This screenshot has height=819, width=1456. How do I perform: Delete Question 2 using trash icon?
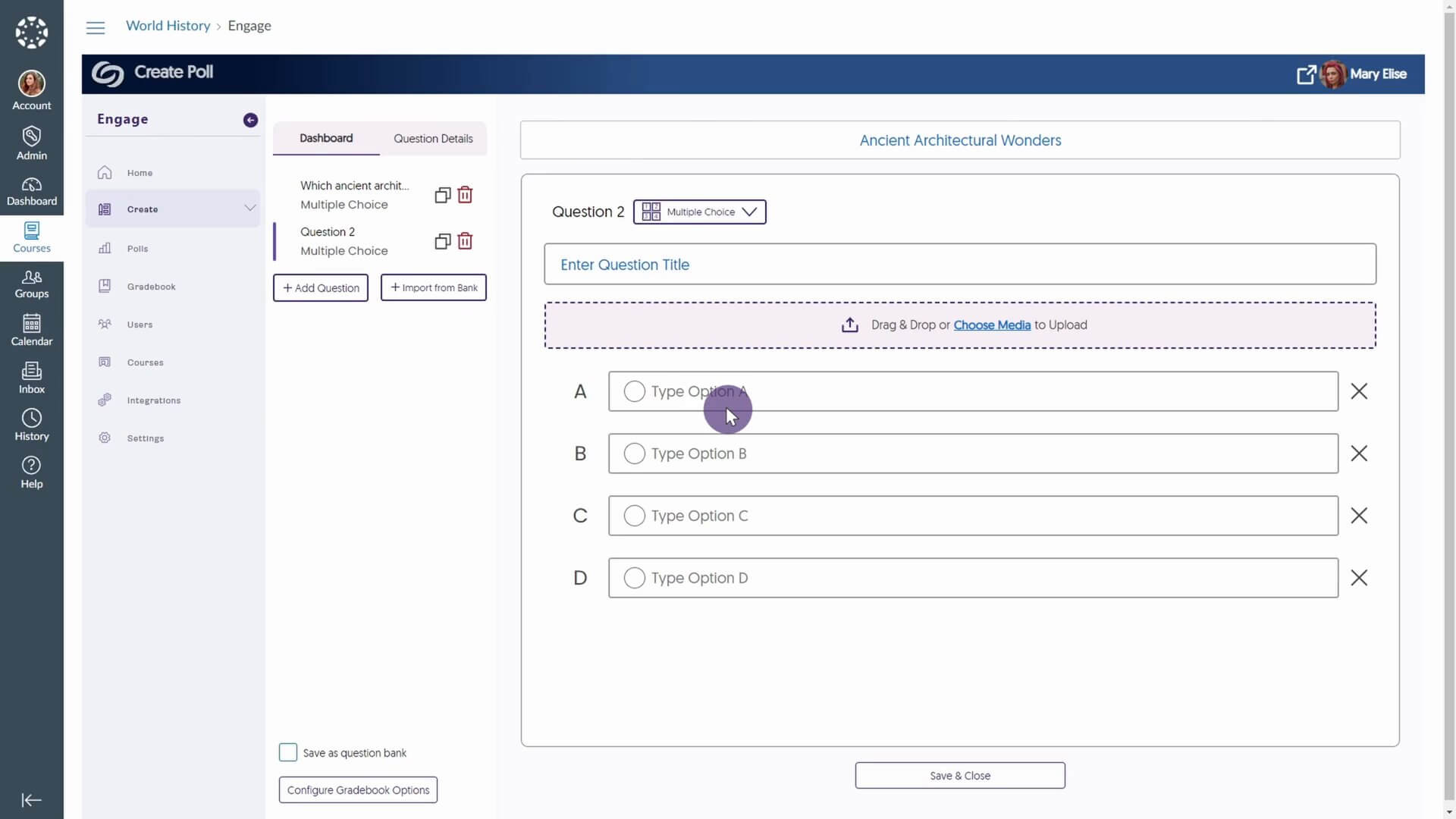(465, 241)
